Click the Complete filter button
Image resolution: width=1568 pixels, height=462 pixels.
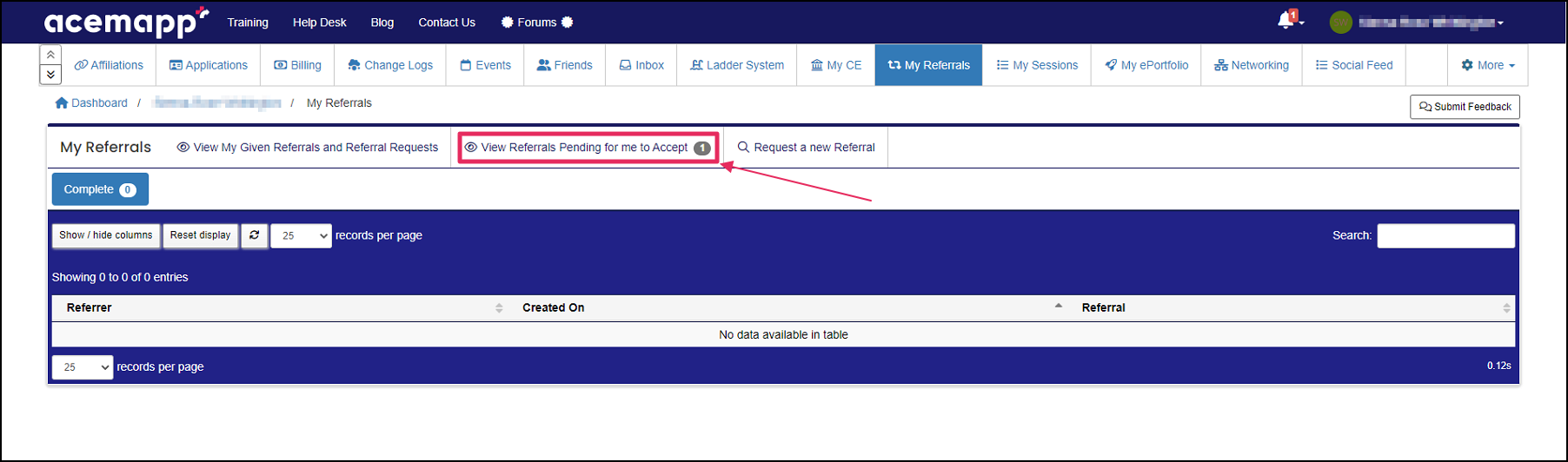(100, 189)
